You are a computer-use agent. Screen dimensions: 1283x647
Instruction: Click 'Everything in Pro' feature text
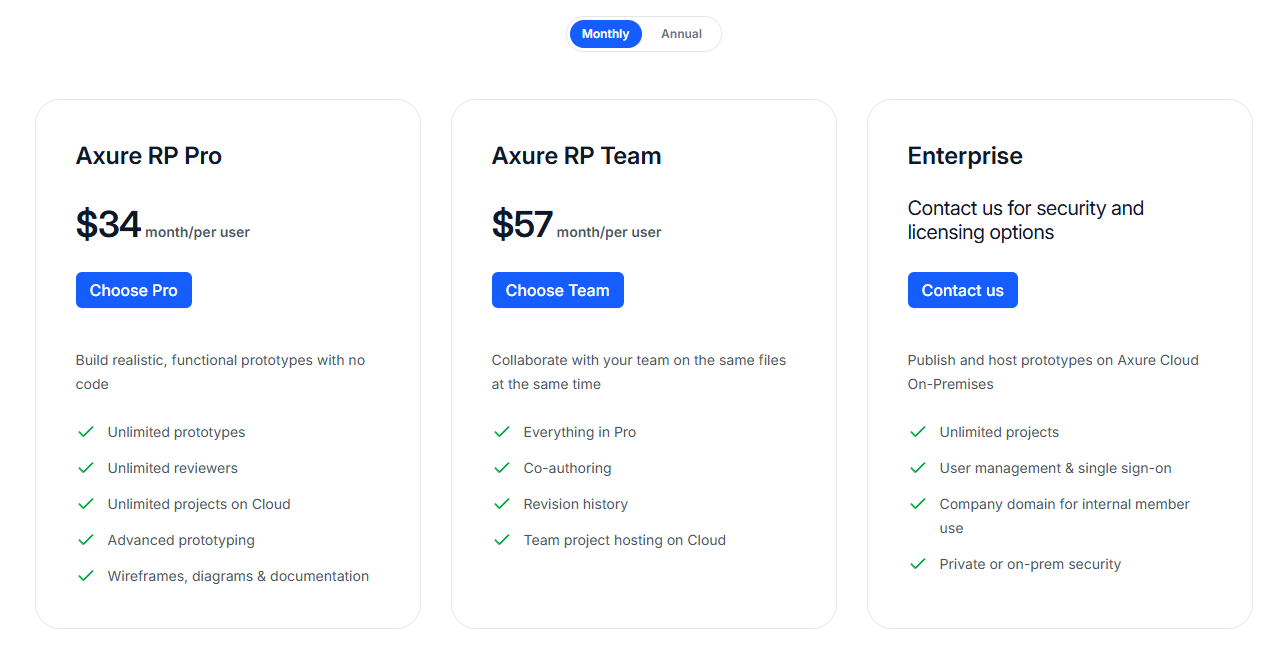tap(580, 432)
